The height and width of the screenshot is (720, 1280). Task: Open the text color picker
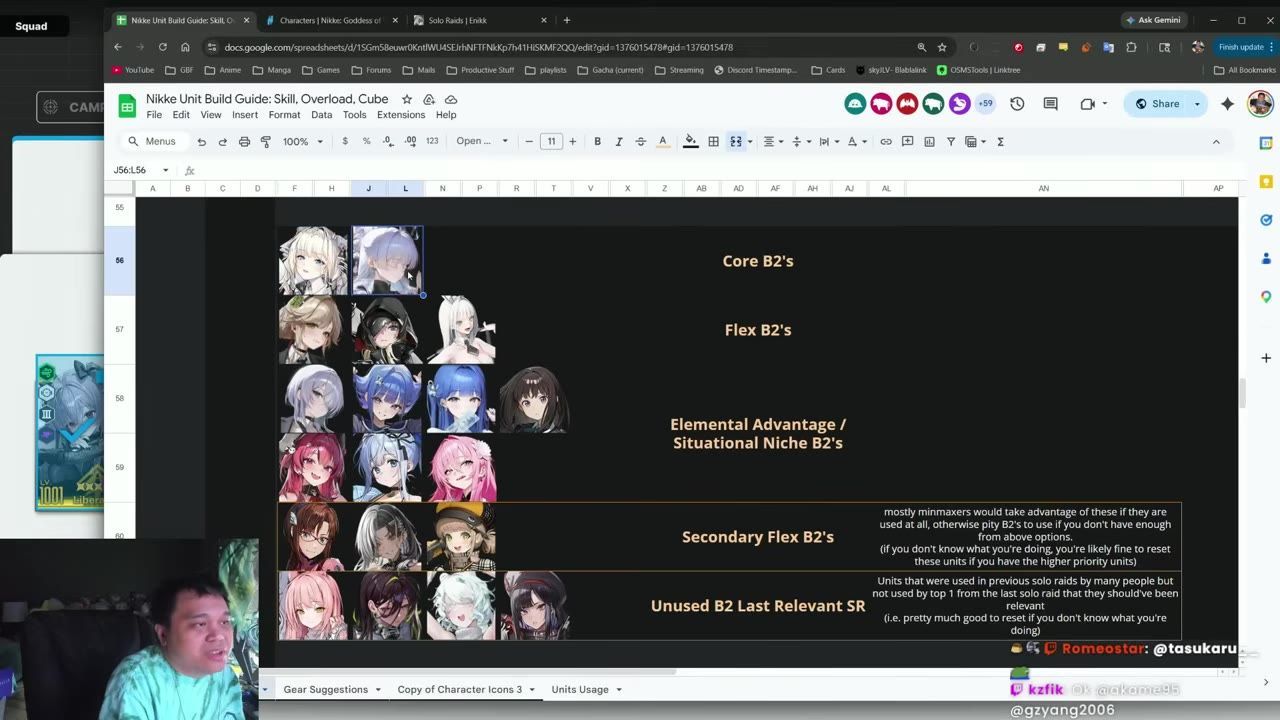(662, 142)
